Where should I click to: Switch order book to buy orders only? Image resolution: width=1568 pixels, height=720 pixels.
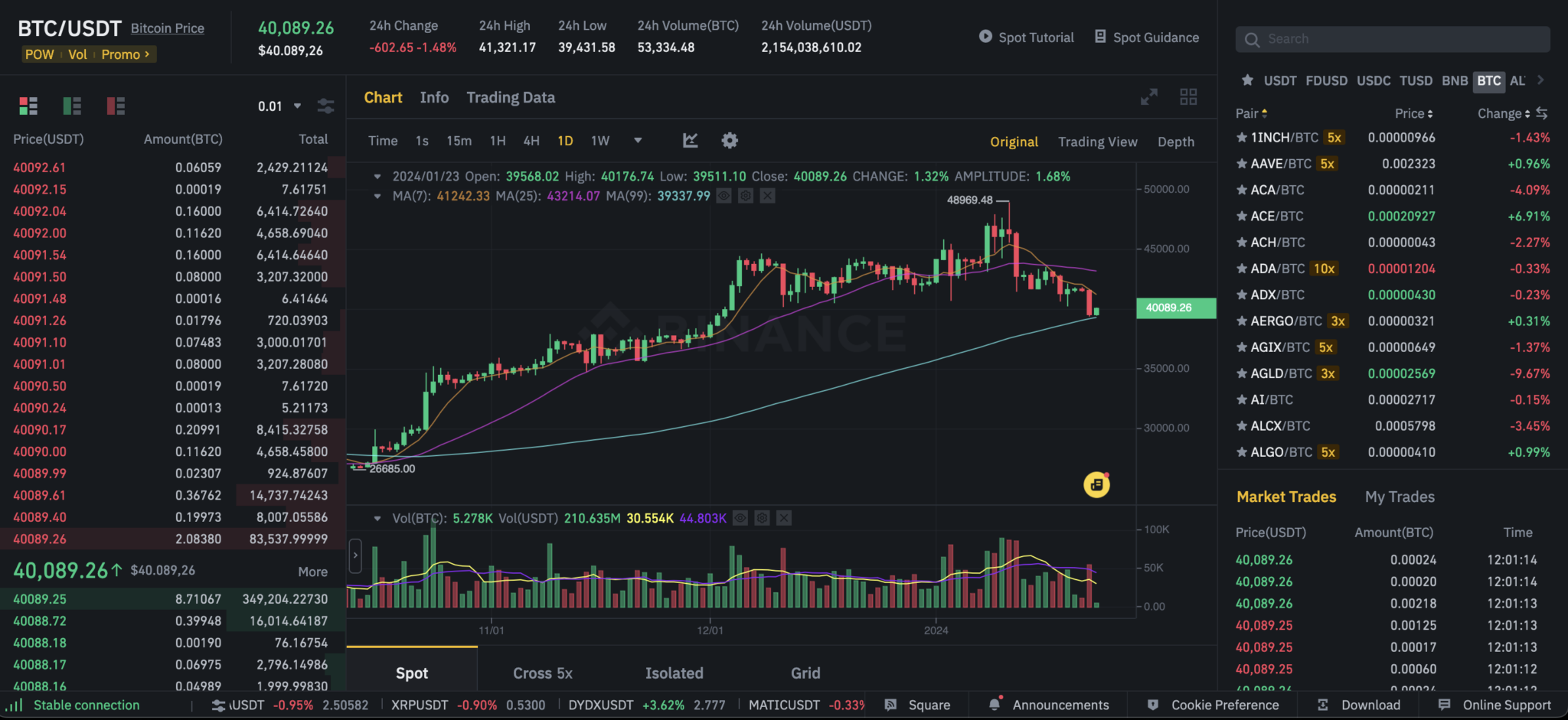click(72, 106)
